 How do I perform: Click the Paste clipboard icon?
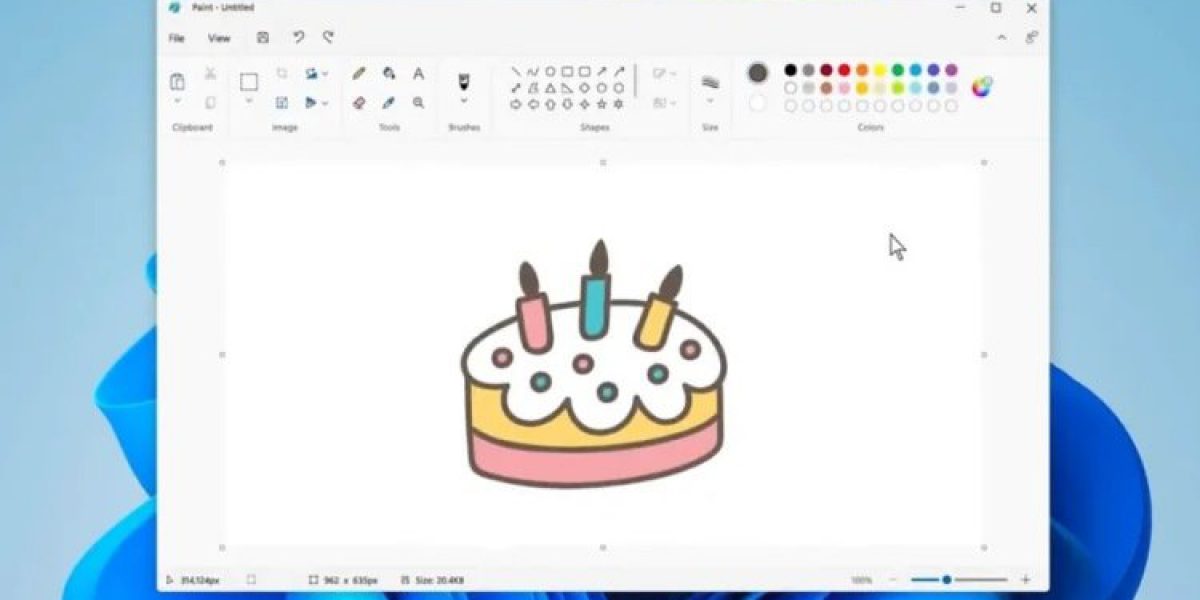(x=177, y=81)
